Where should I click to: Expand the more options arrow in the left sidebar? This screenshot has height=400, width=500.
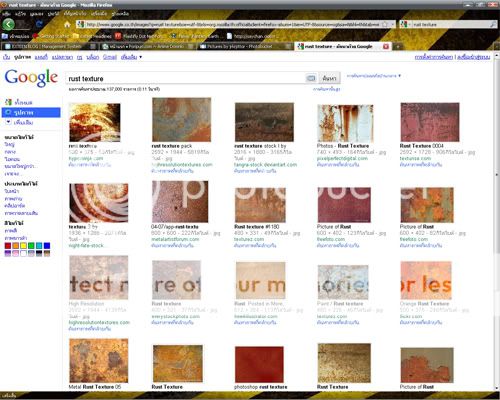coord(8,122)
